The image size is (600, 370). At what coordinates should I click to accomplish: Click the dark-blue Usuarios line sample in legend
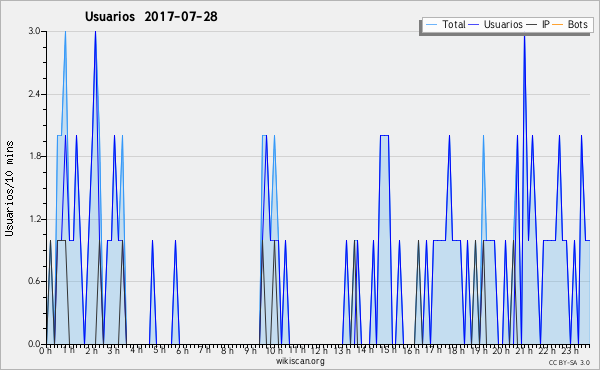click(x=474, y=25)
